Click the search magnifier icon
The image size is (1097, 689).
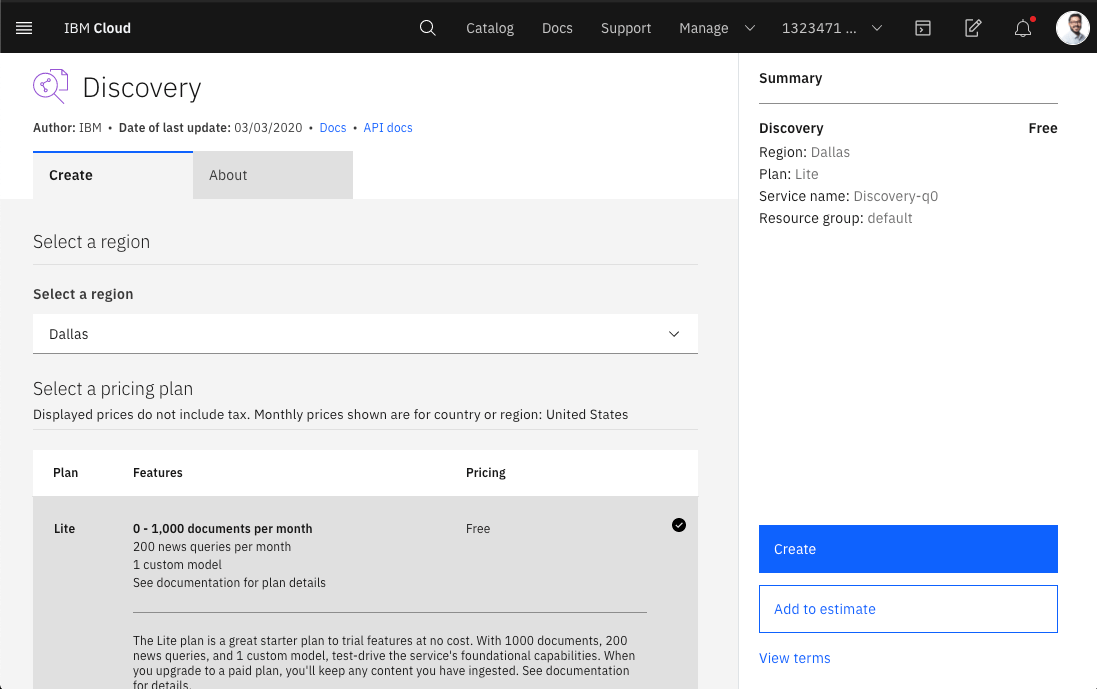(x=427, y=28)
